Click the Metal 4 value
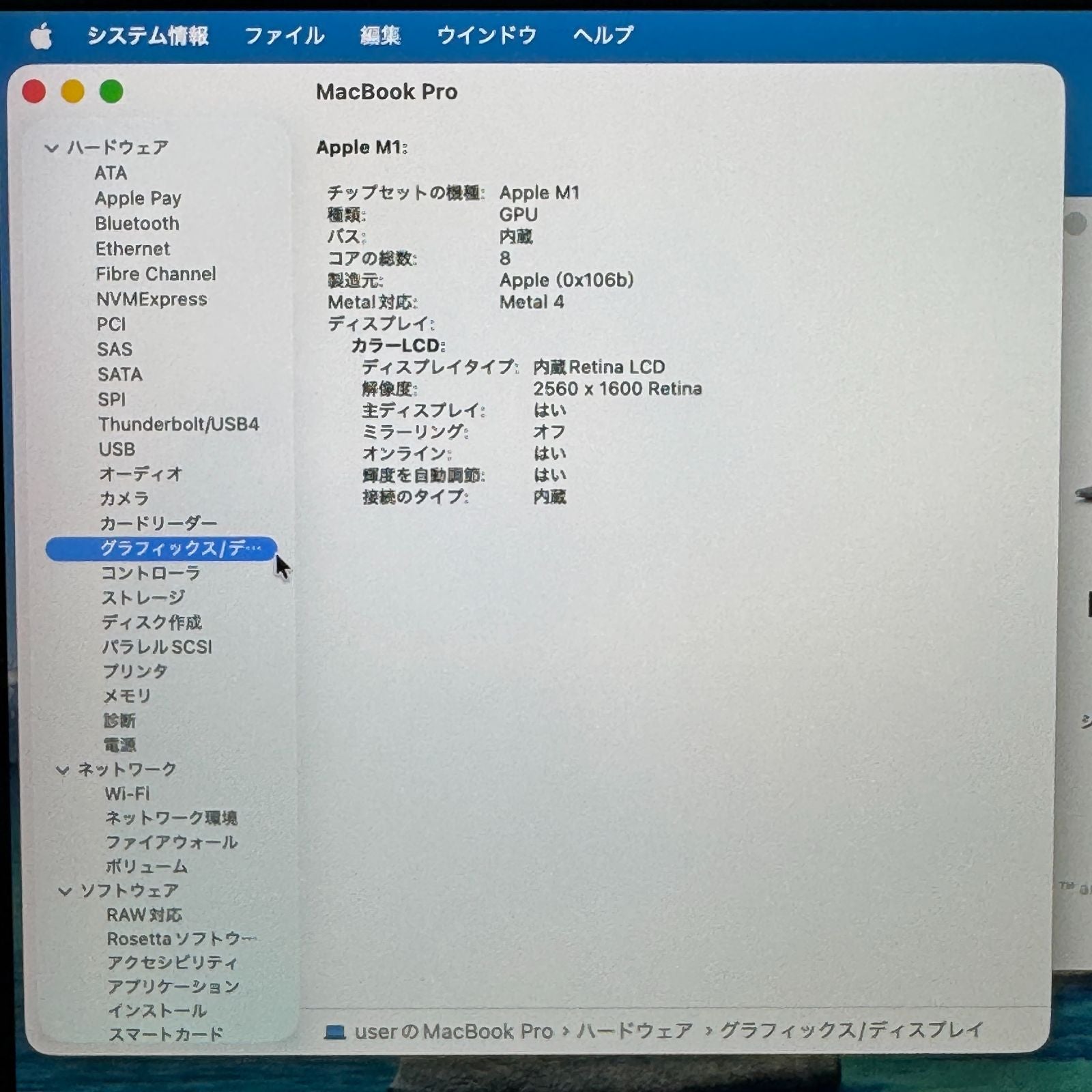Screen dimensions: 1092x1092 coord(532,302)
